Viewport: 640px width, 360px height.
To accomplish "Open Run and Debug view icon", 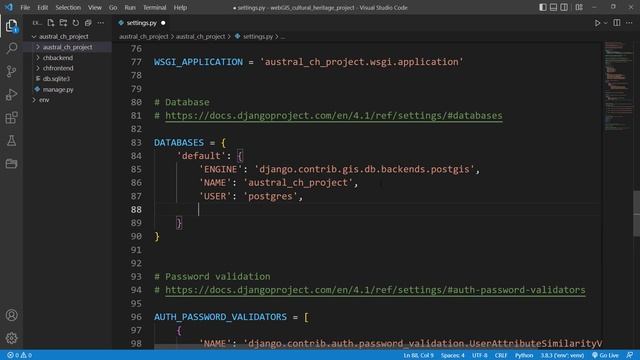I will tap(11, 94).
